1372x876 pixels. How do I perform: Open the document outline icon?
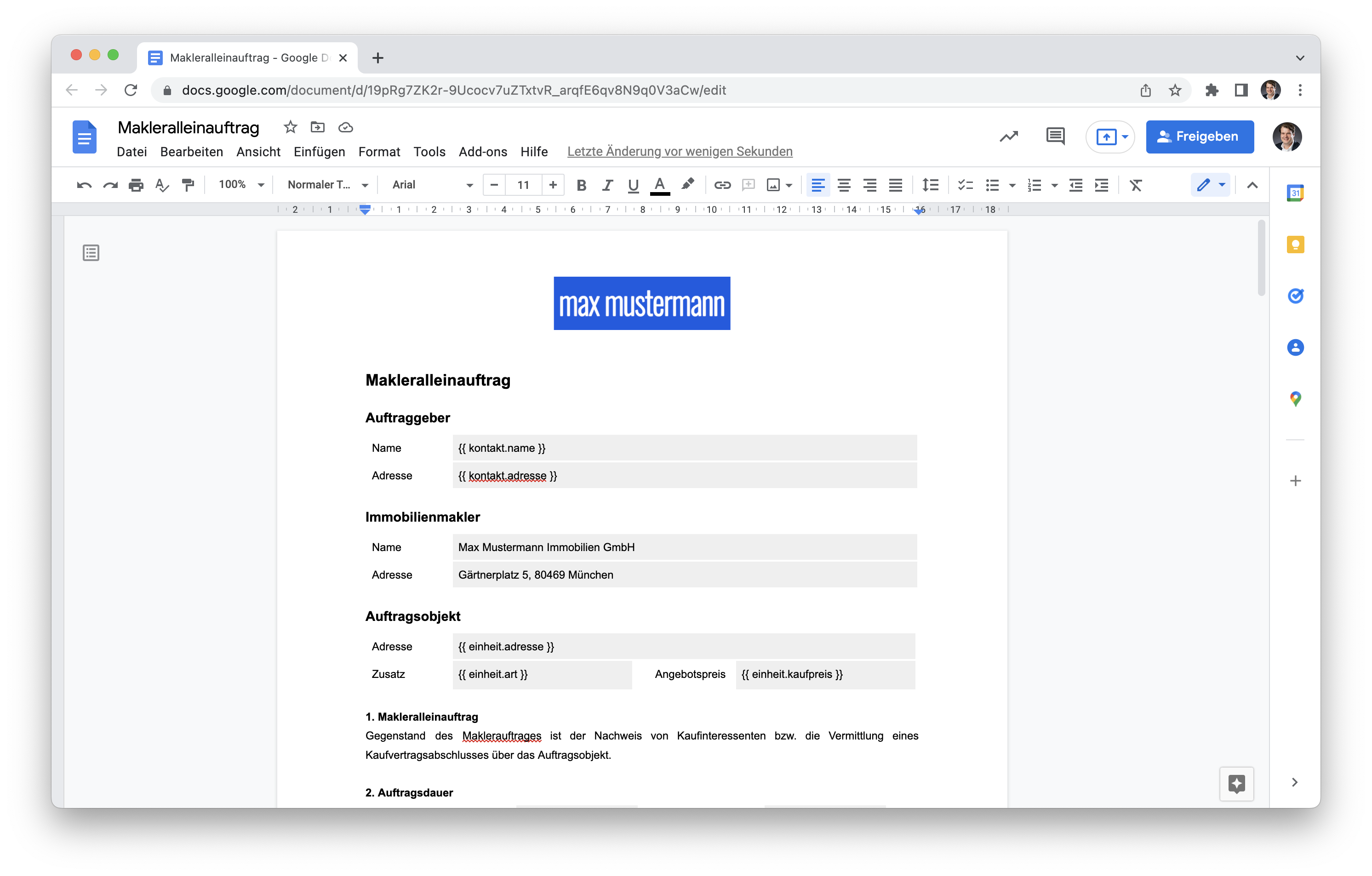[x=91, y=253]
